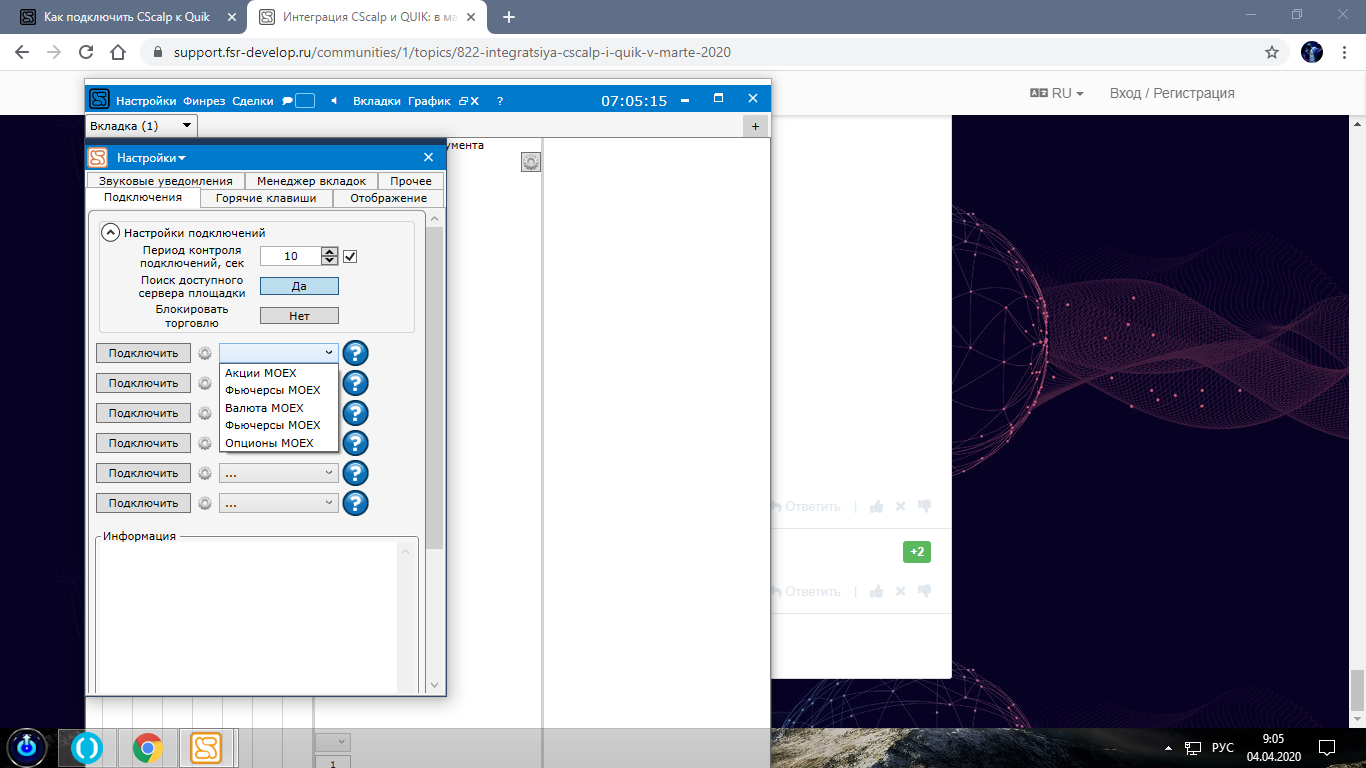
Task: Open CScalp app from the taskbar
Action: [x=207, y=747]
